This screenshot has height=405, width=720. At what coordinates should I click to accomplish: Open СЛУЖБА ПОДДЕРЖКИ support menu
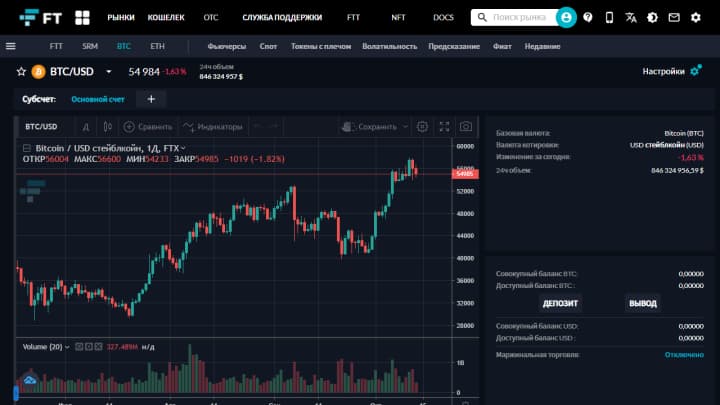pos(282,17)
